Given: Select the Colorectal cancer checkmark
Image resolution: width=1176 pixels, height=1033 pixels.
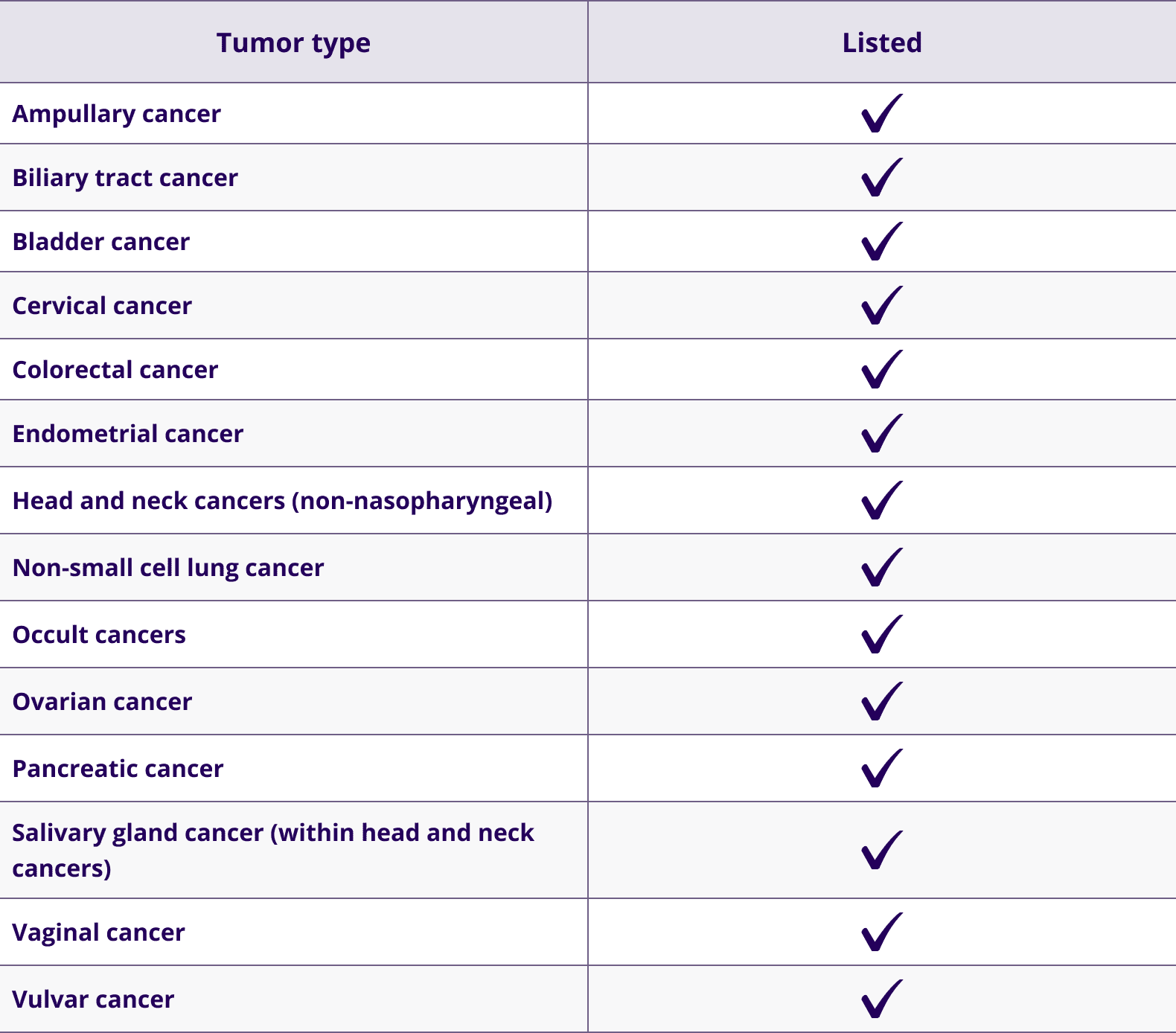Looking at the screenshot, I should point(881,370).
